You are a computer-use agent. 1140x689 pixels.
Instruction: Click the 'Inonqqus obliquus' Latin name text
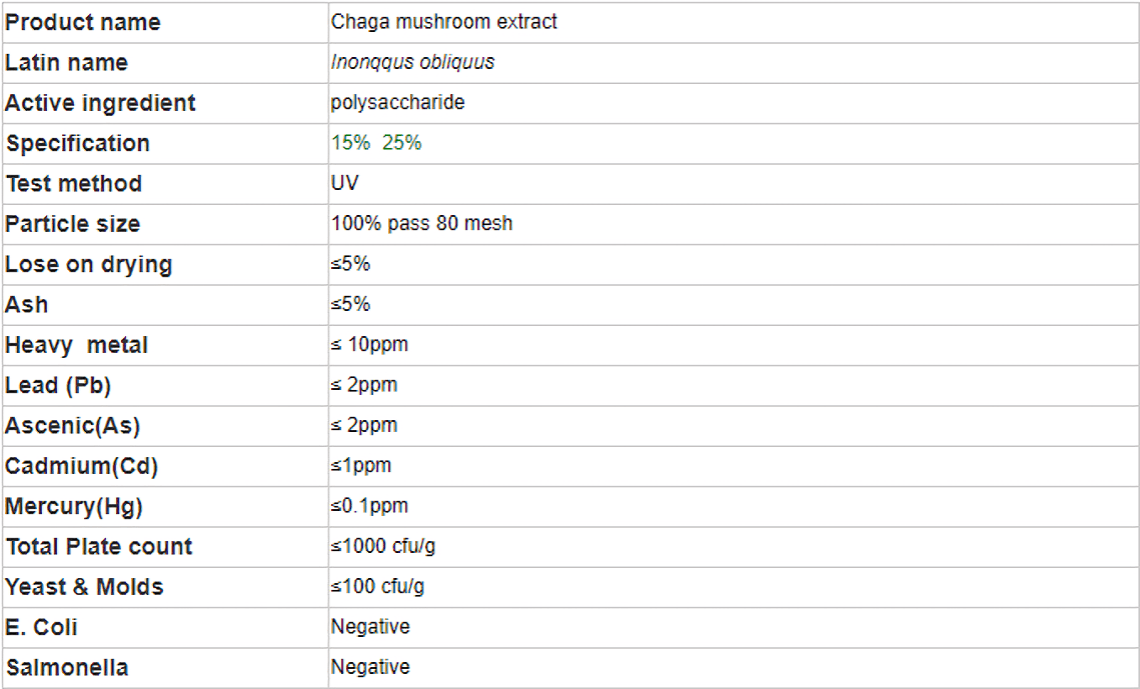[x=412, y=63]
